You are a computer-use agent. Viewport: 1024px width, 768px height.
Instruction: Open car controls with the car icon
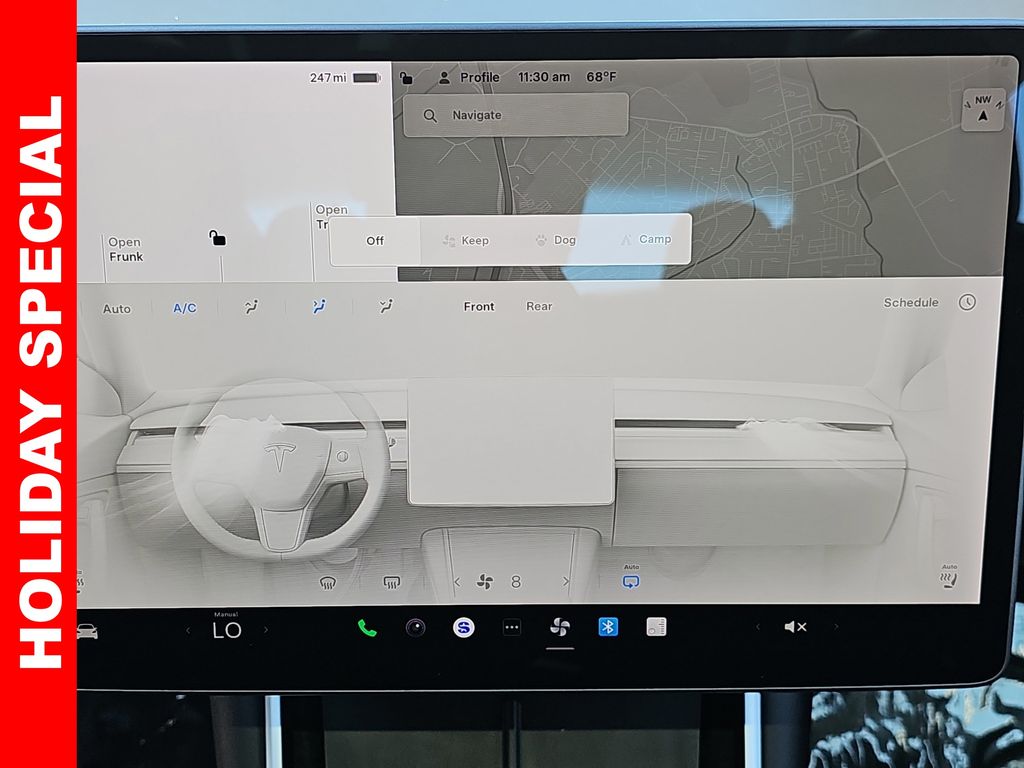point(88,631)
